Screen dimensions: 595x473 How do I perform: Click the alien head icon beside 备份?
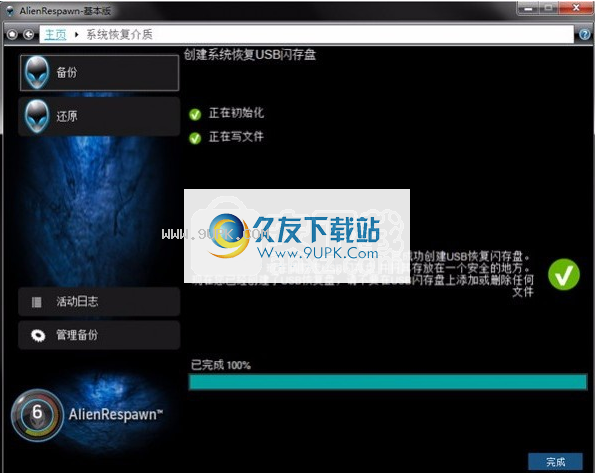pos(37,72)
